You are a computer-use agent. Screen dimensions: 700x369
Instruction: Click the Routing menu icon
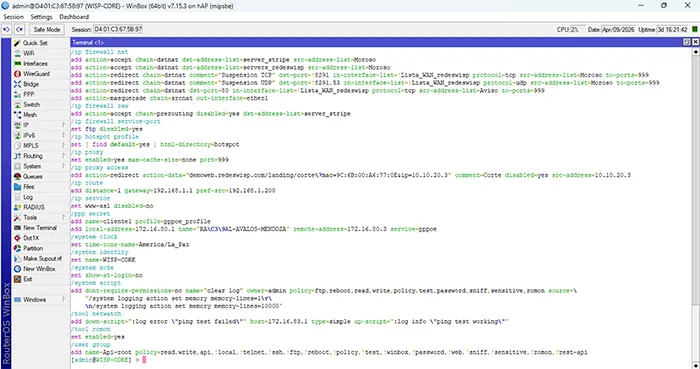click(17, 156)
